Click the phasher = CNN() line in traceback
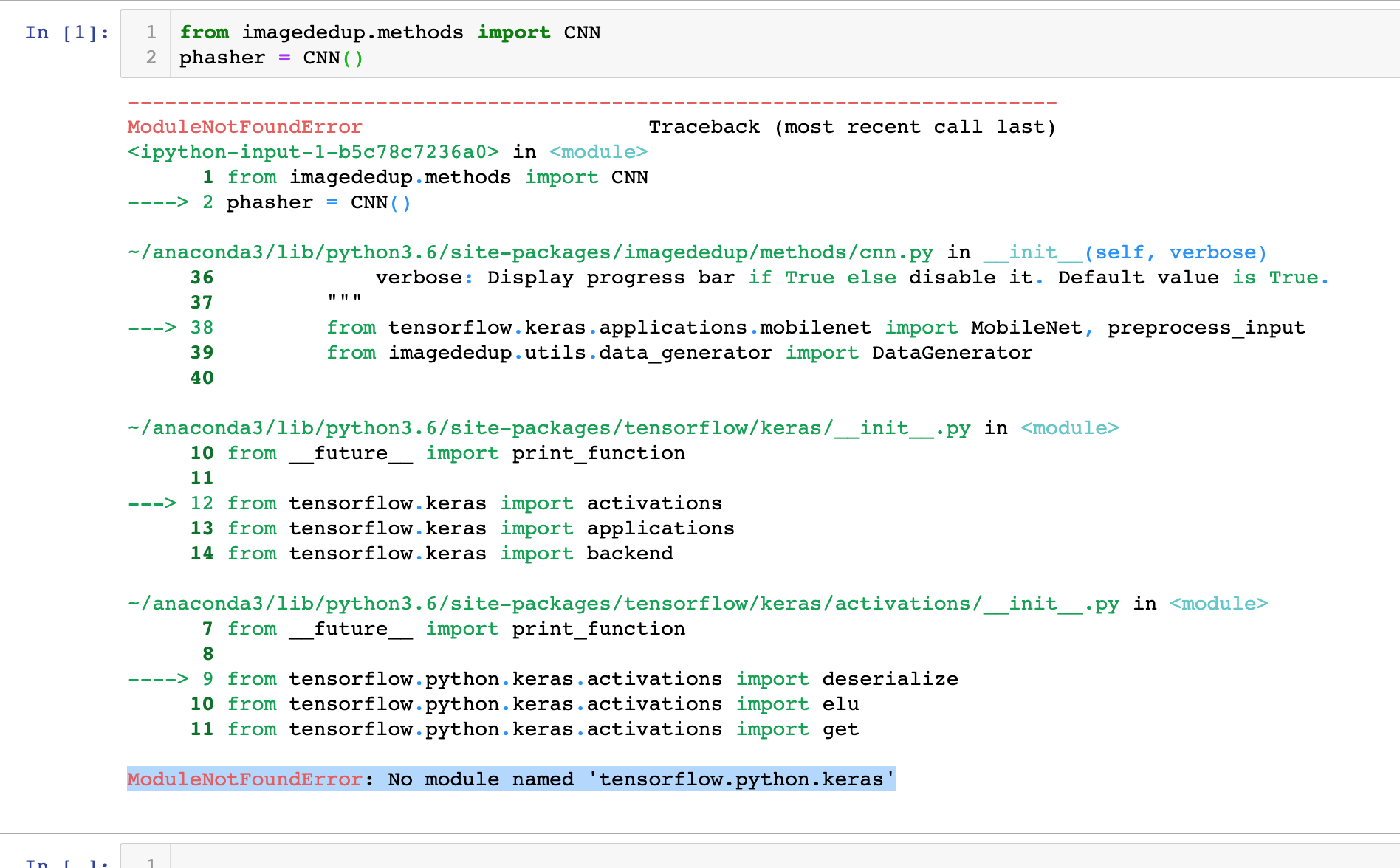The image size is (1400, 868). point(318,201)
